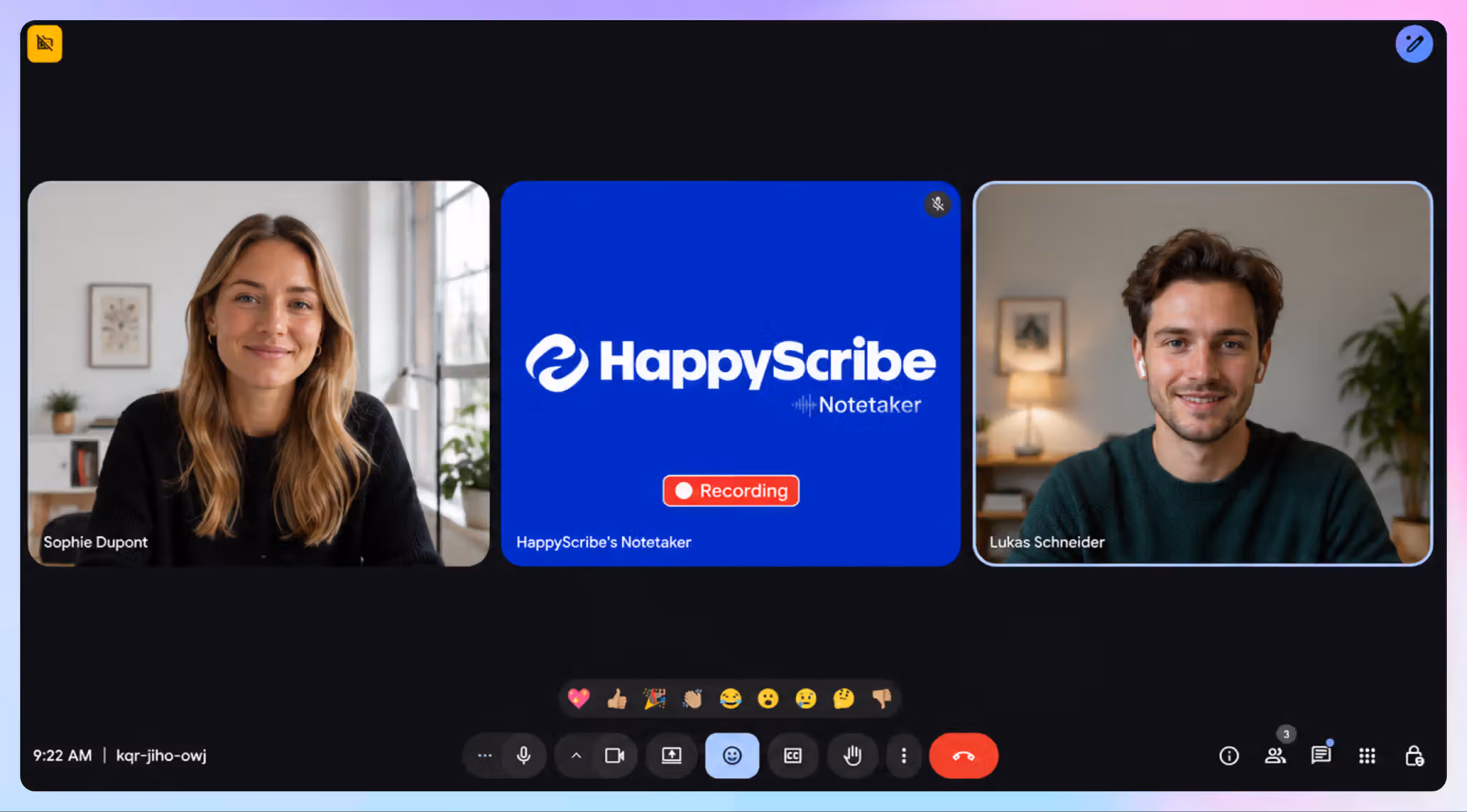Click the red Recording badge

point(731,490)
